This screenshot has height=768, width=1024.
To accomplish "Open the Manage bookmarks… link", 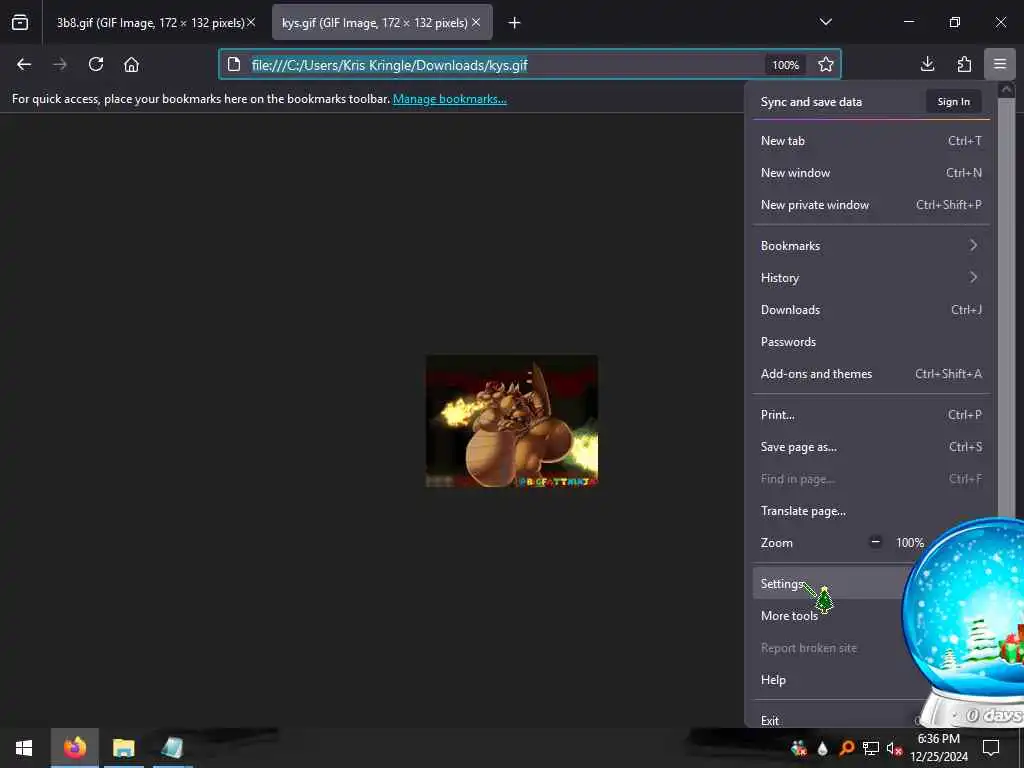I will [x=449, y=99].
